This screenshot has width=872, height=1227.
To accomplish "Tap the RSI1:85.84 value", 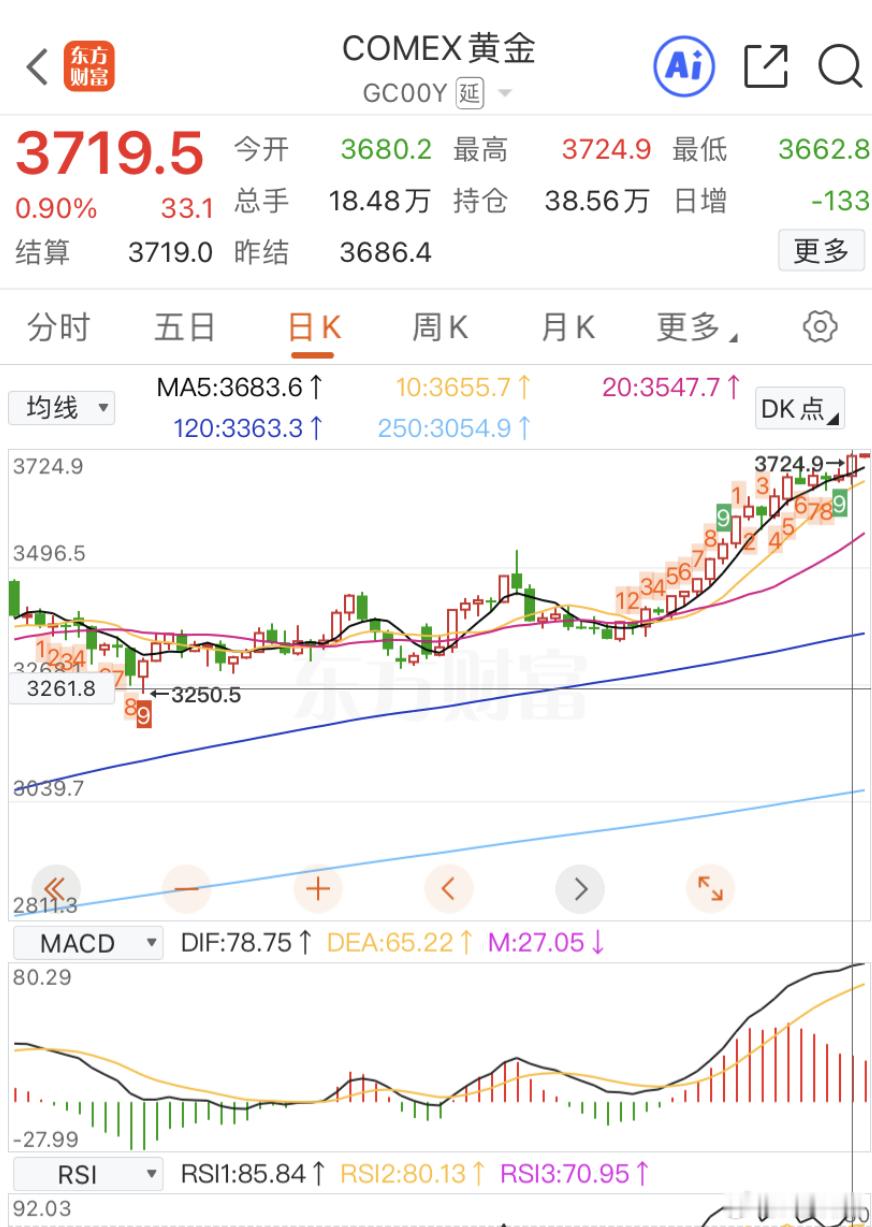I will [254, 1173].
